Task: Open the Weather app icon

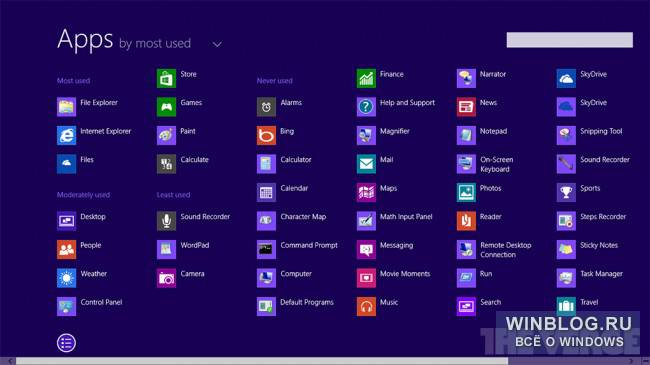Action: click(x=66, y=278)
